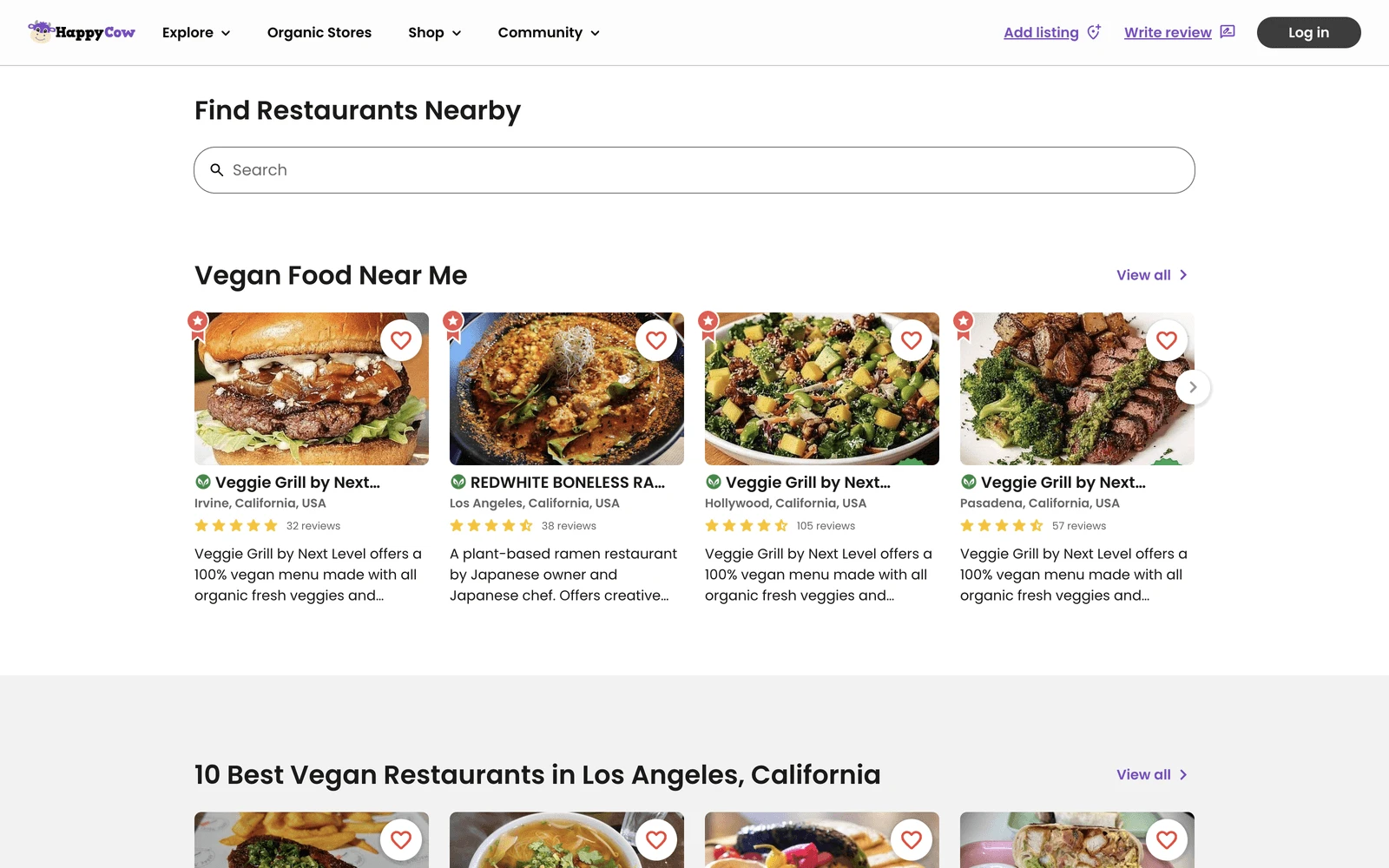Click the HappyCow logo
This screenshot has width=1389, height=868.
[82, 32]
